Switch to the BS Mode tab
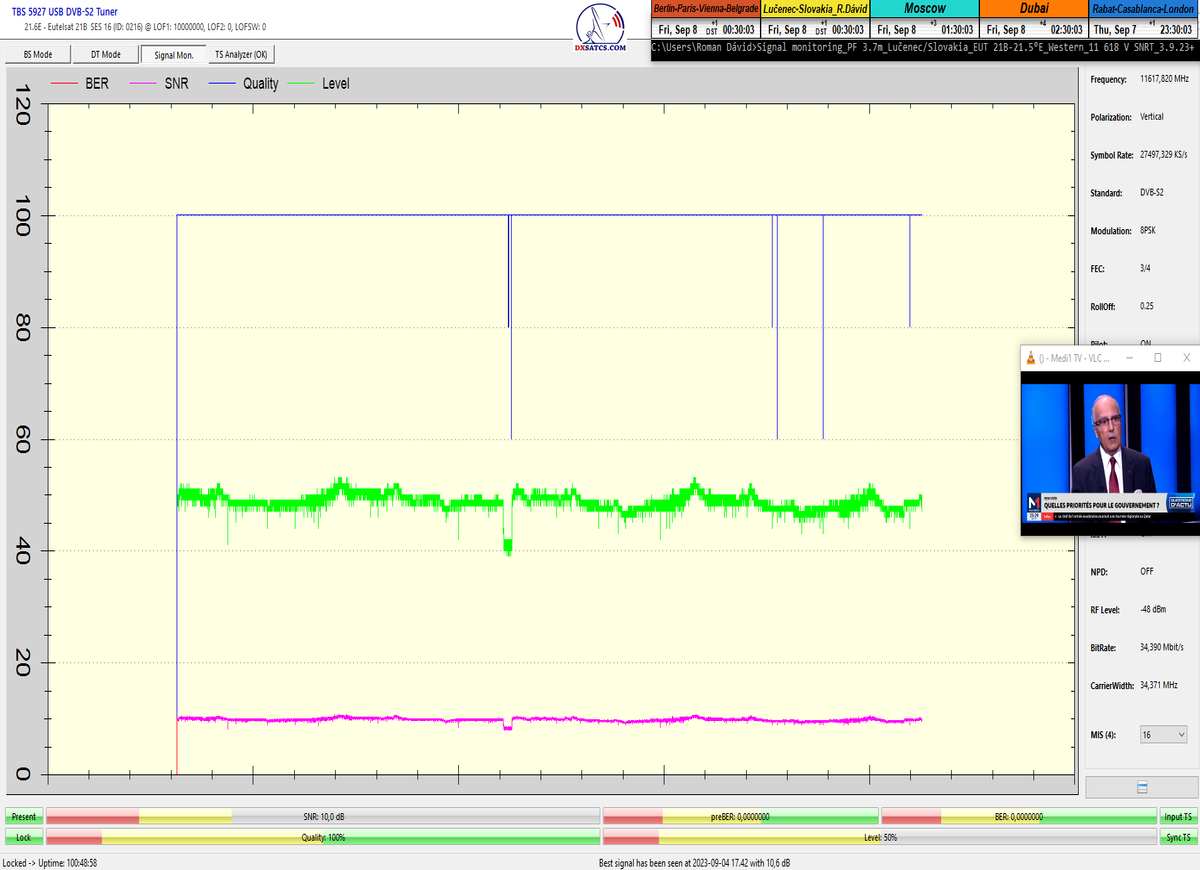The height and width of the screenshot is (870, 1200). click(36, 55)
